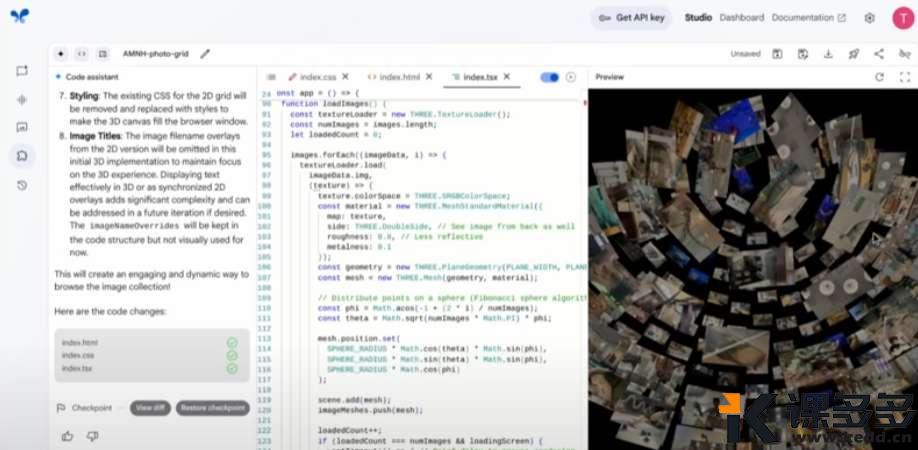Click the Unsaved status label
The image size is (918, 450).
coord(745,54)
